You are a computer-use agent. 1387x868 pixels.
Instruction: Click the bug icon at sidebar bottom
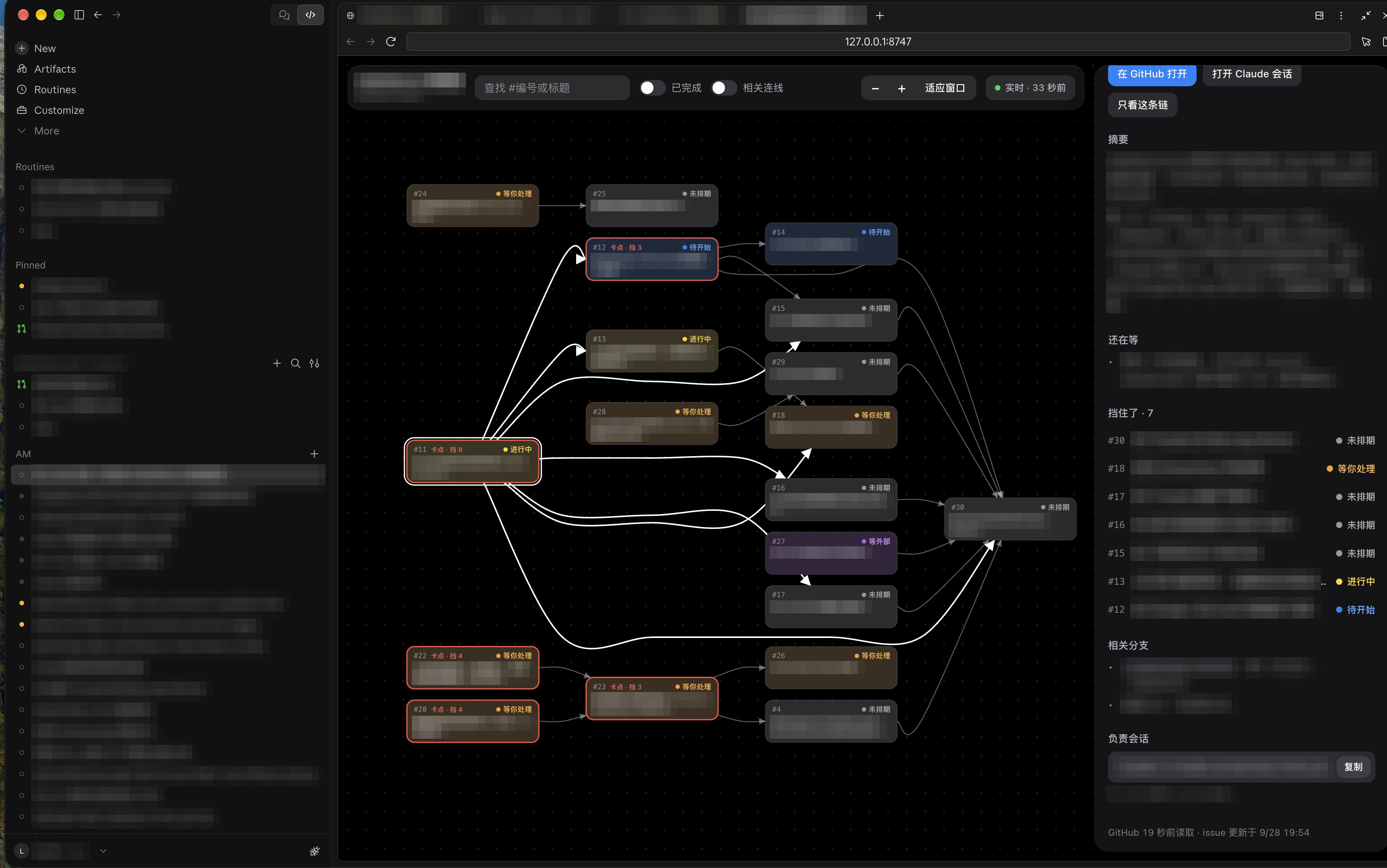pyautogui.click(x=314, y=851)
